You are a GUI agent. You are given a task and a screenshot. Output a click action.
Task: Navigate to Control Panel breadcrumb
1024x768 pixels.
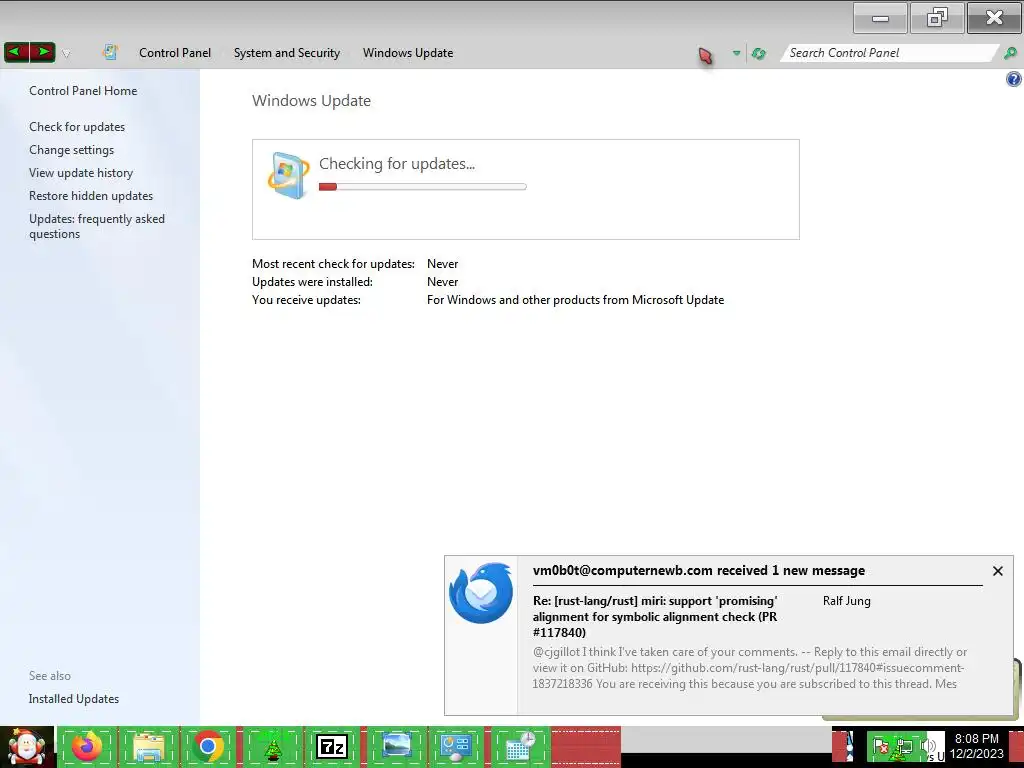point(175,53)
